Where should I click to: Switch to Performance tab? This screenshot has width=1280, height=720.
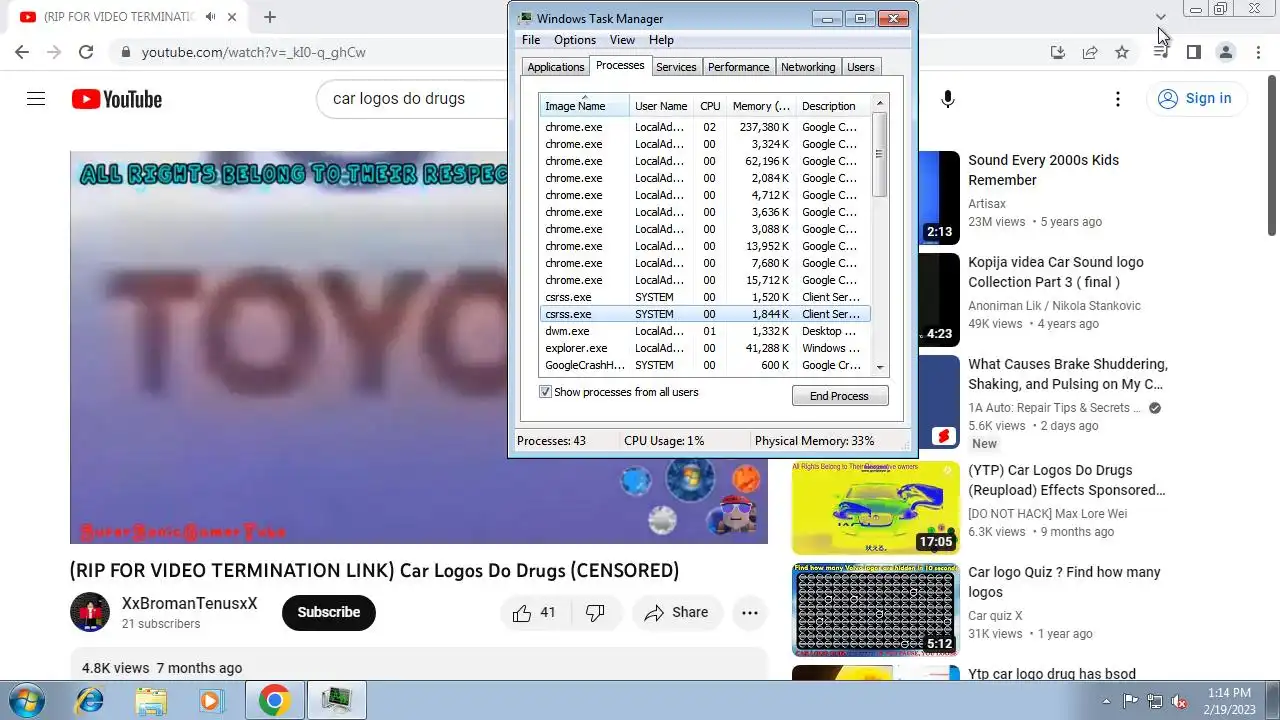point(739,67)
